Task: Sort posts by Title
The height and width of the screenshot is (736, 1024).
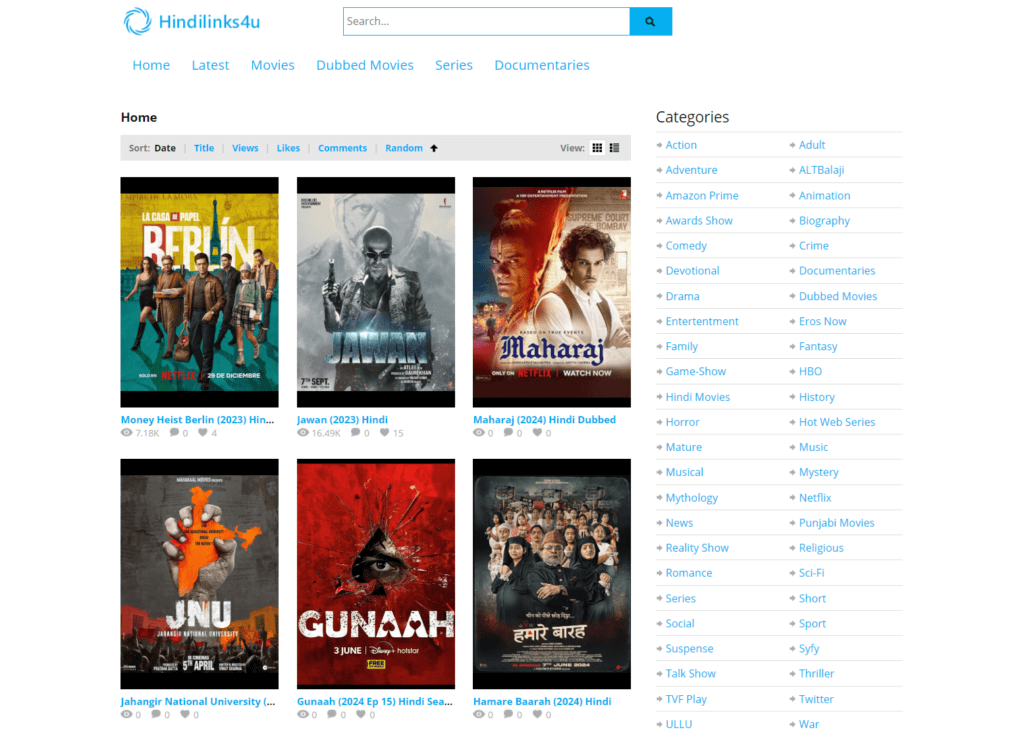Action: (204, 148)
